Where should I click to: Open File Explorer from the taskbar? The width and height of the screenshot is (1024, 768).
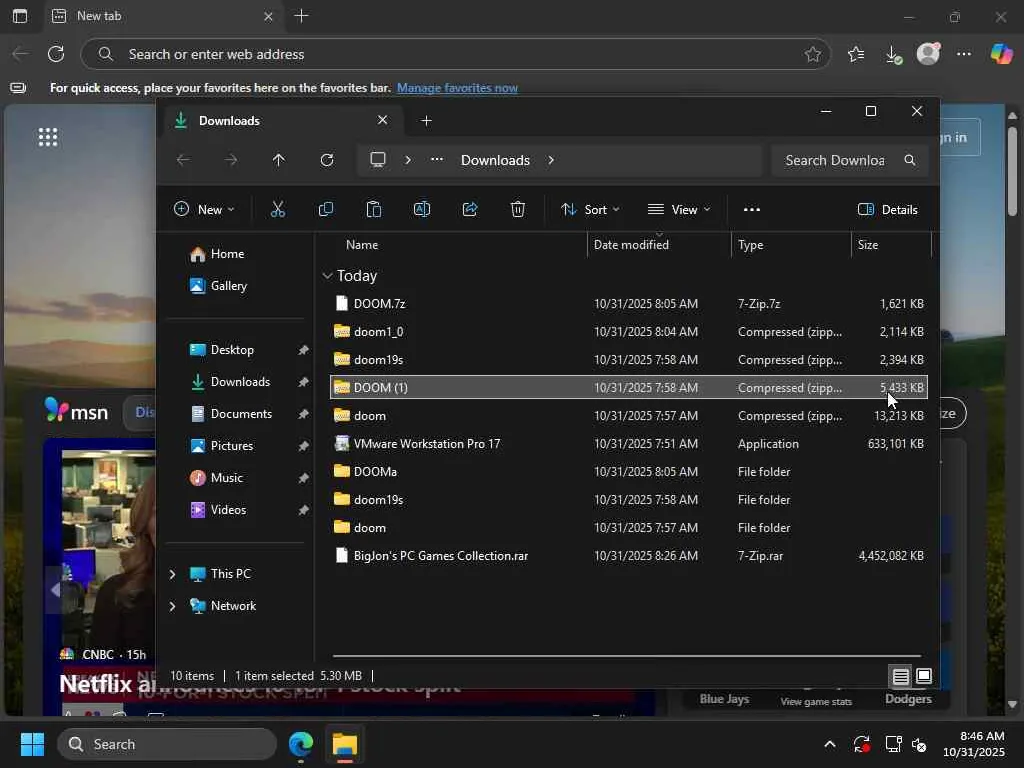pos(345,744)
